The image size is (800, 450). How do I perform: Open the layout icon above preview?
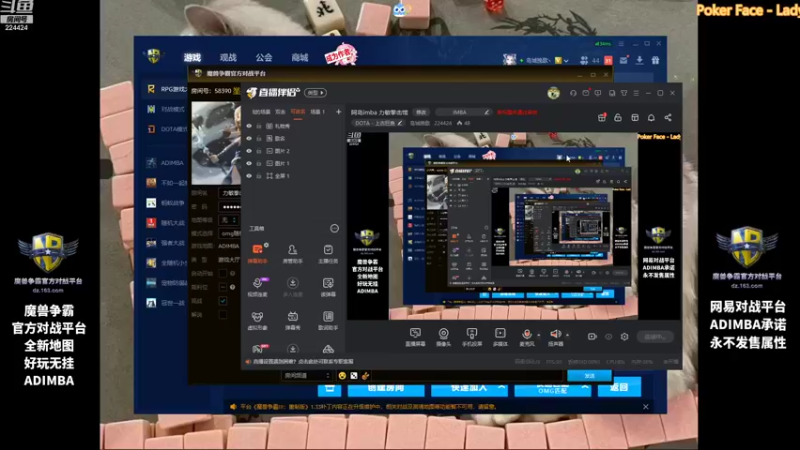click(635, 117)
